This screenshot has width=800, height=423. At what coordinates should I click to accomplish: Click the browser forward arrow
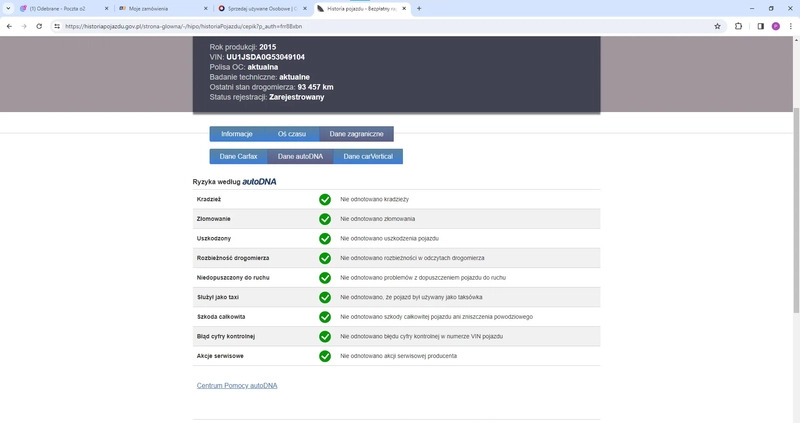(x=24, y=26)
